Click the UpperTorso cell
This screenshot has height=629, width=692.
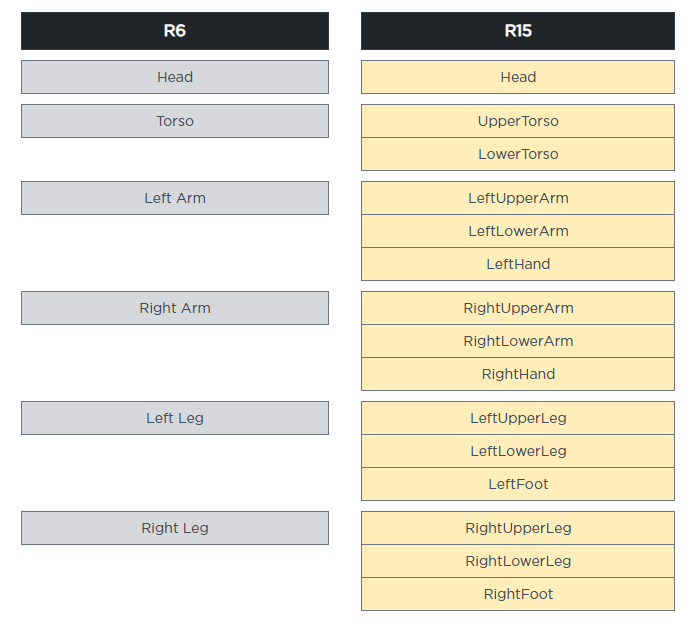click(518, 121)
